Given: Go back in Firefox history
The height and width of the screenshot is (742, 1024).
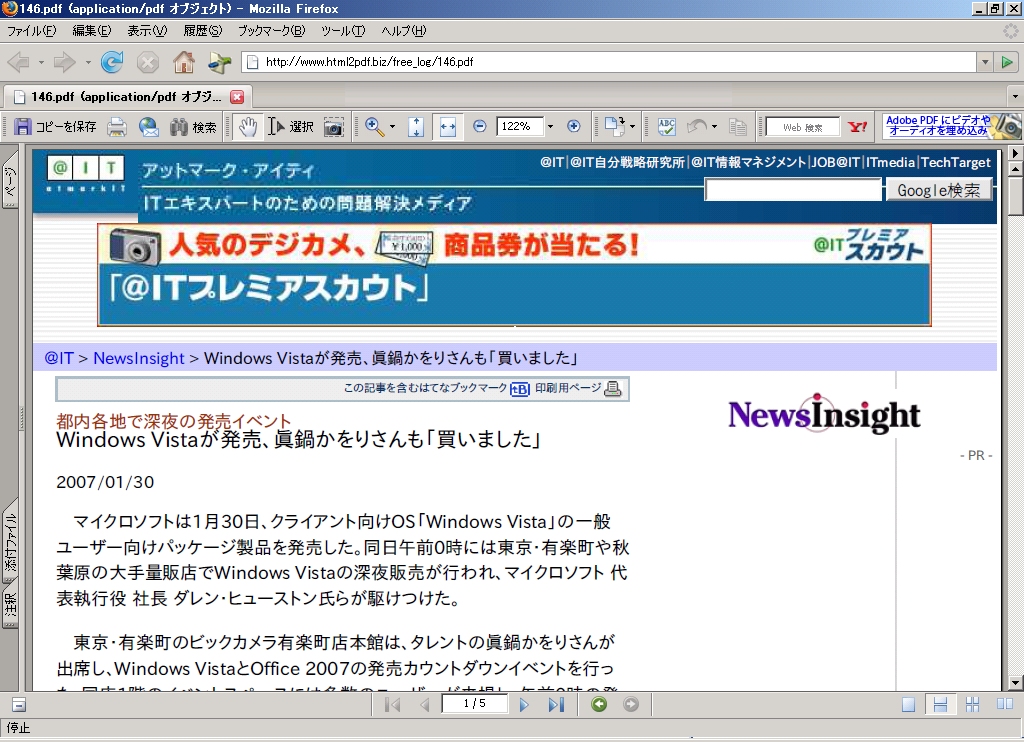Looking at the screenshot, I should [18, 63].
